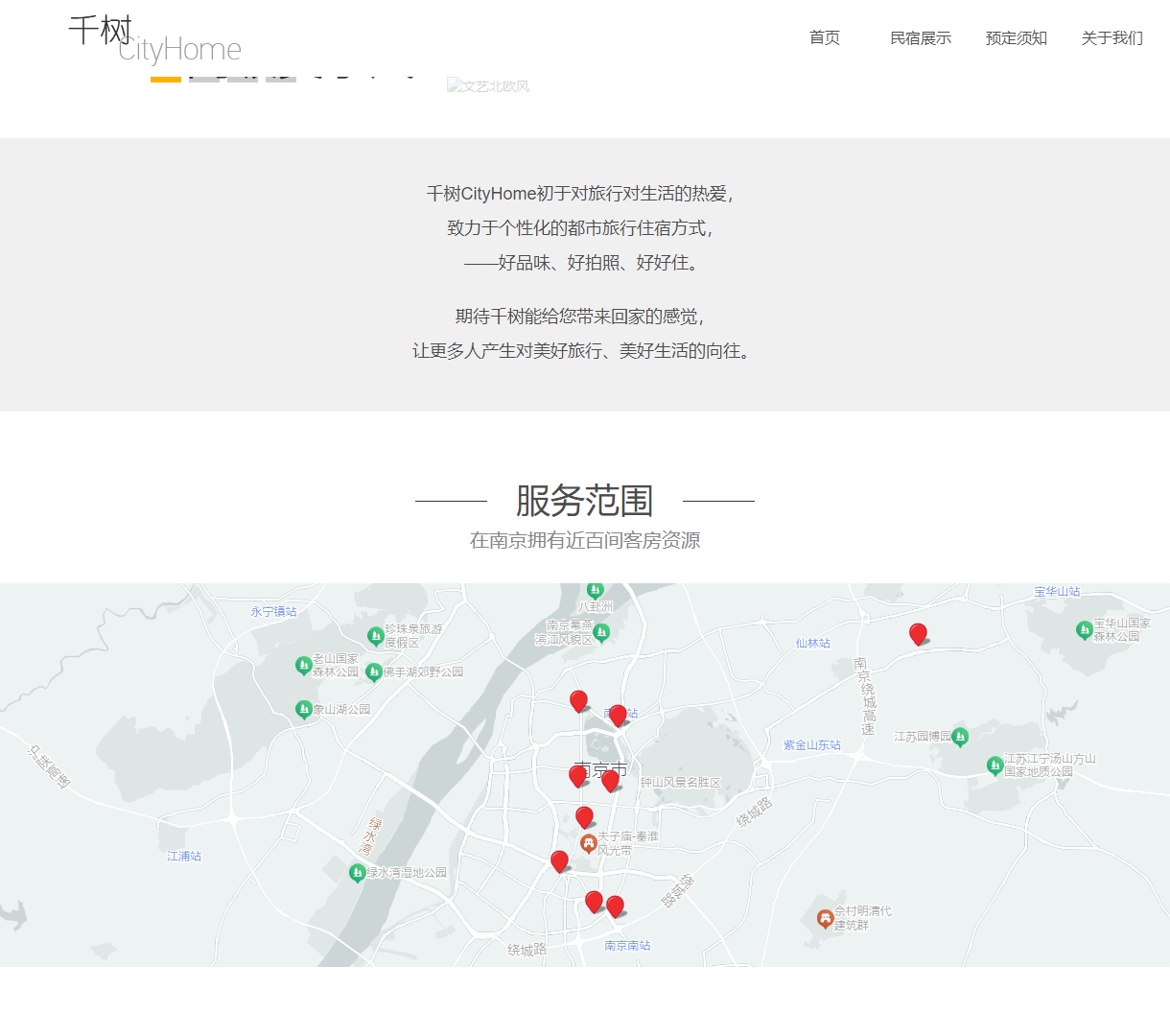Select the red marker beside 南京站
The image size is (1170, 1036).
coord(619,714)
